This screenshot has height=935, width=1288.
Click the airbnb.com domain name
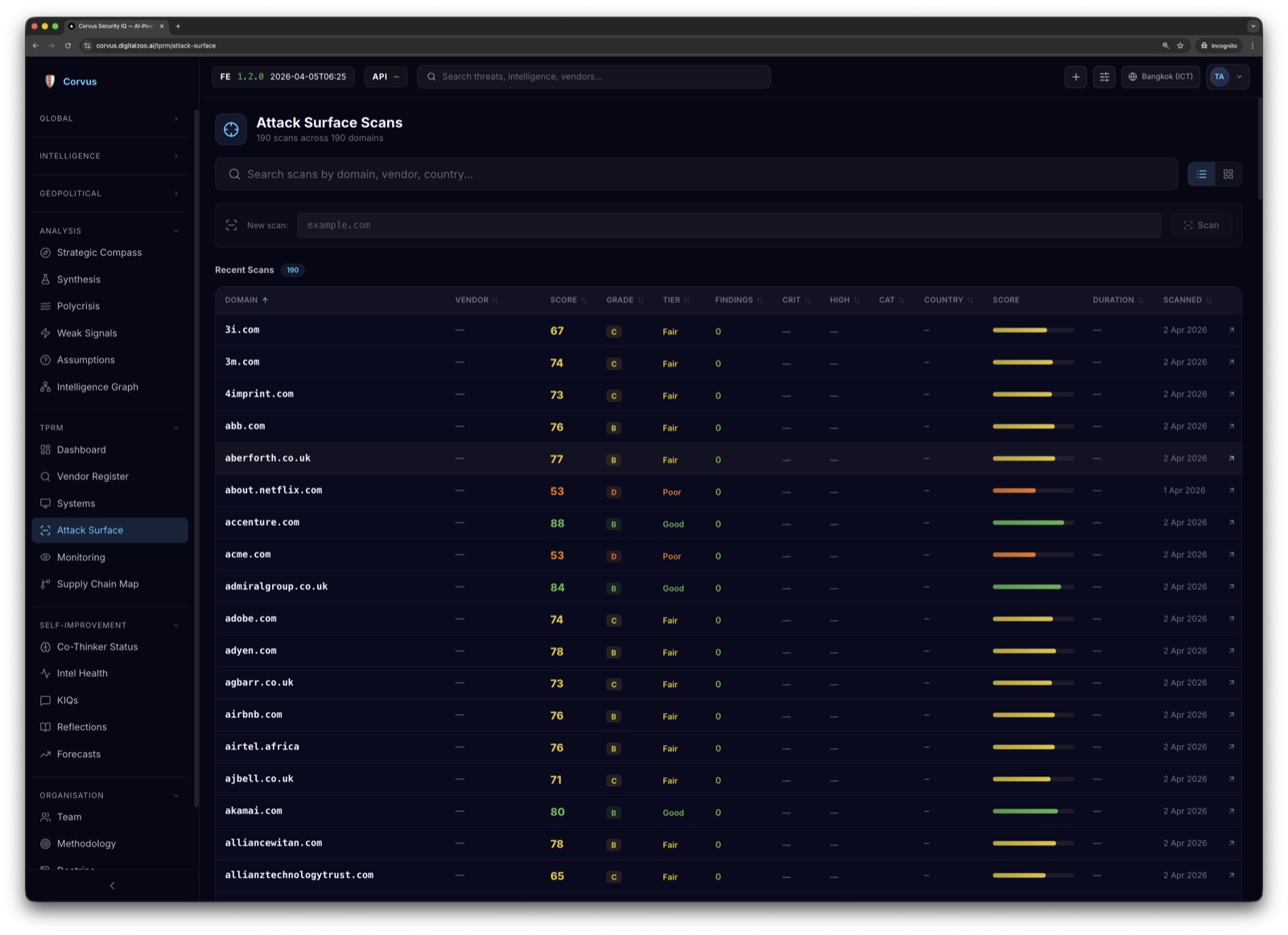[x=254, y=714]
